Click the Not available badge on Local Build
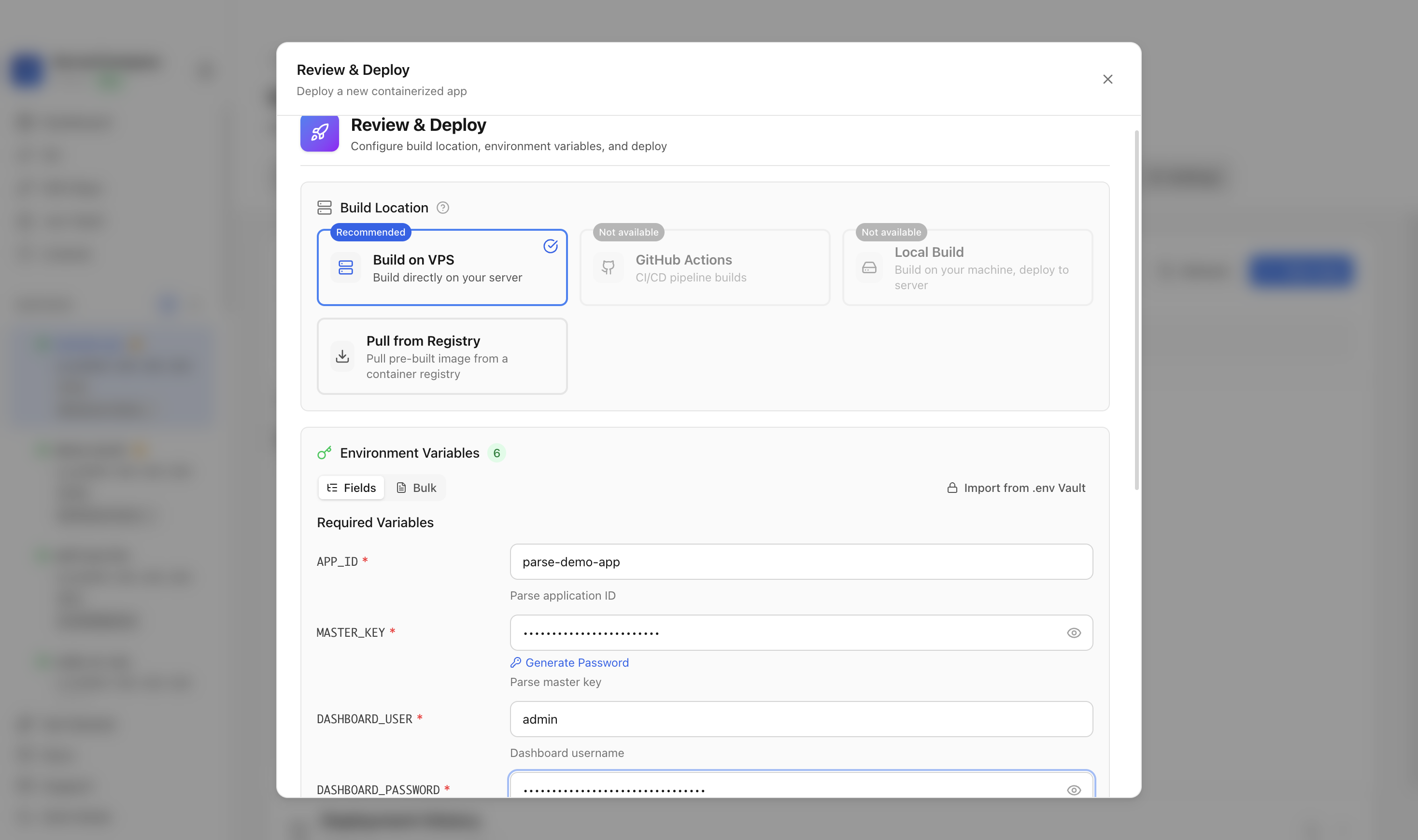The image size is (1418, 840). (892, 232)
